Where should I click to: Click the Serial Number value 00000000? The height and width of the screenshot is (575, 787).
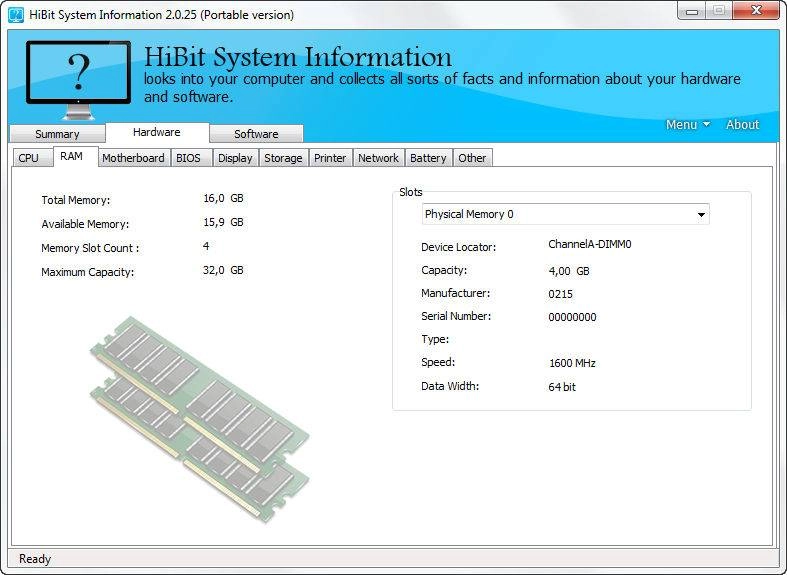click(572, 317)
